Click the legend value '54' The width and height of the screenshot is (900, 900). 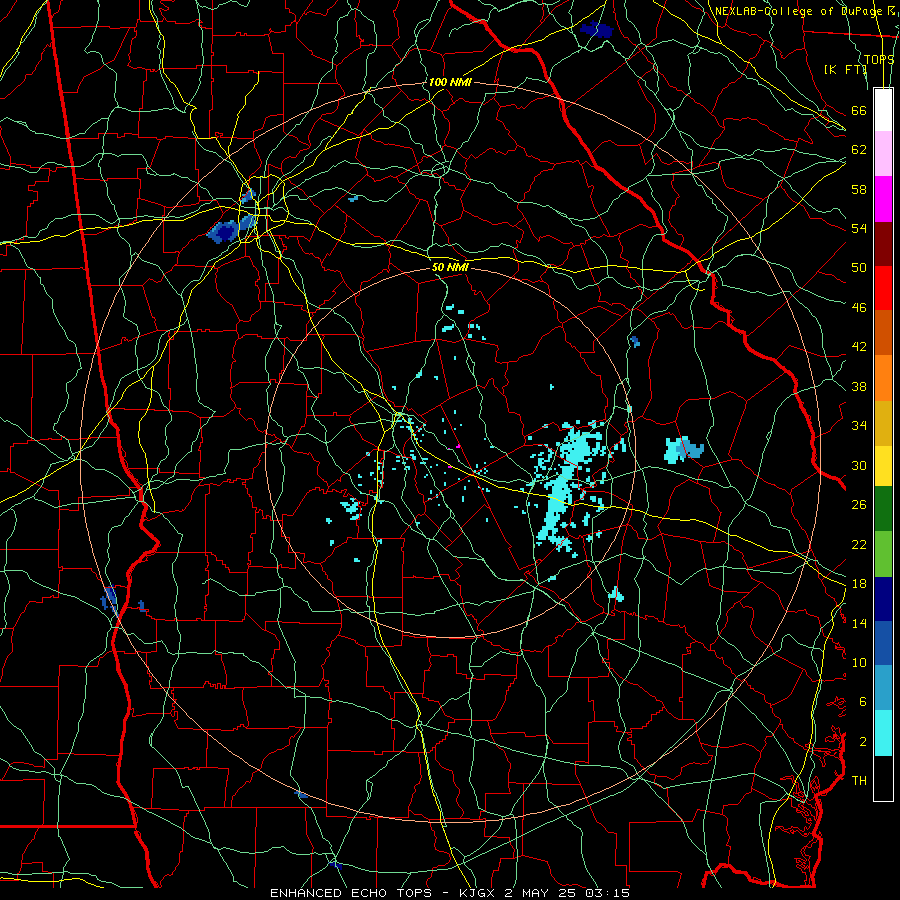pos(859,228)
